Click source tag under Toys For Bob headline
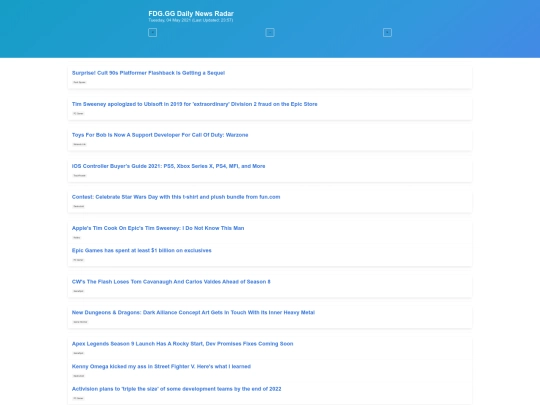Viewport: 540px width, 405px height. [x=80, y=144]
